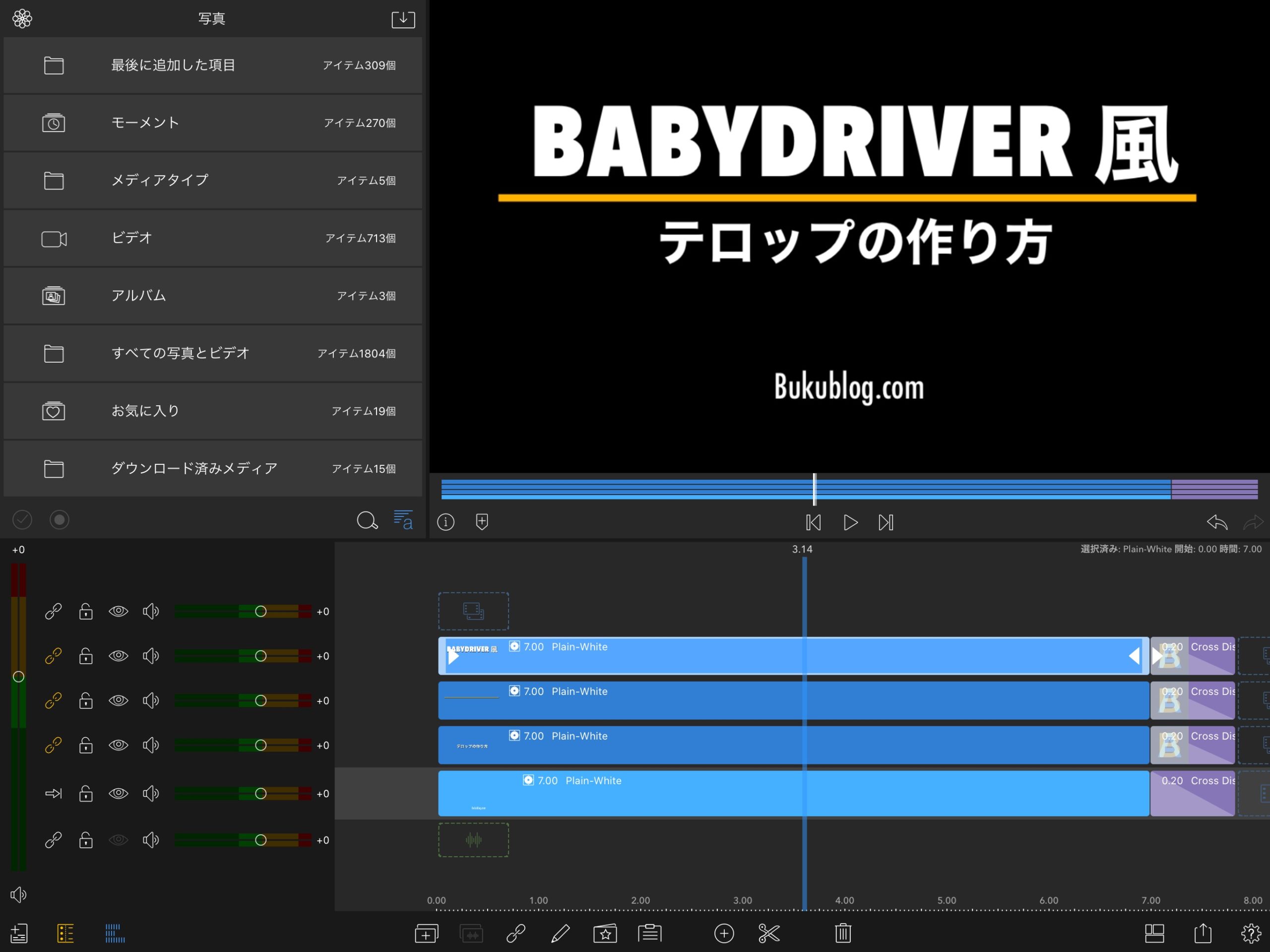
Task: Skip to next clip edge
Action: point(886,522)
